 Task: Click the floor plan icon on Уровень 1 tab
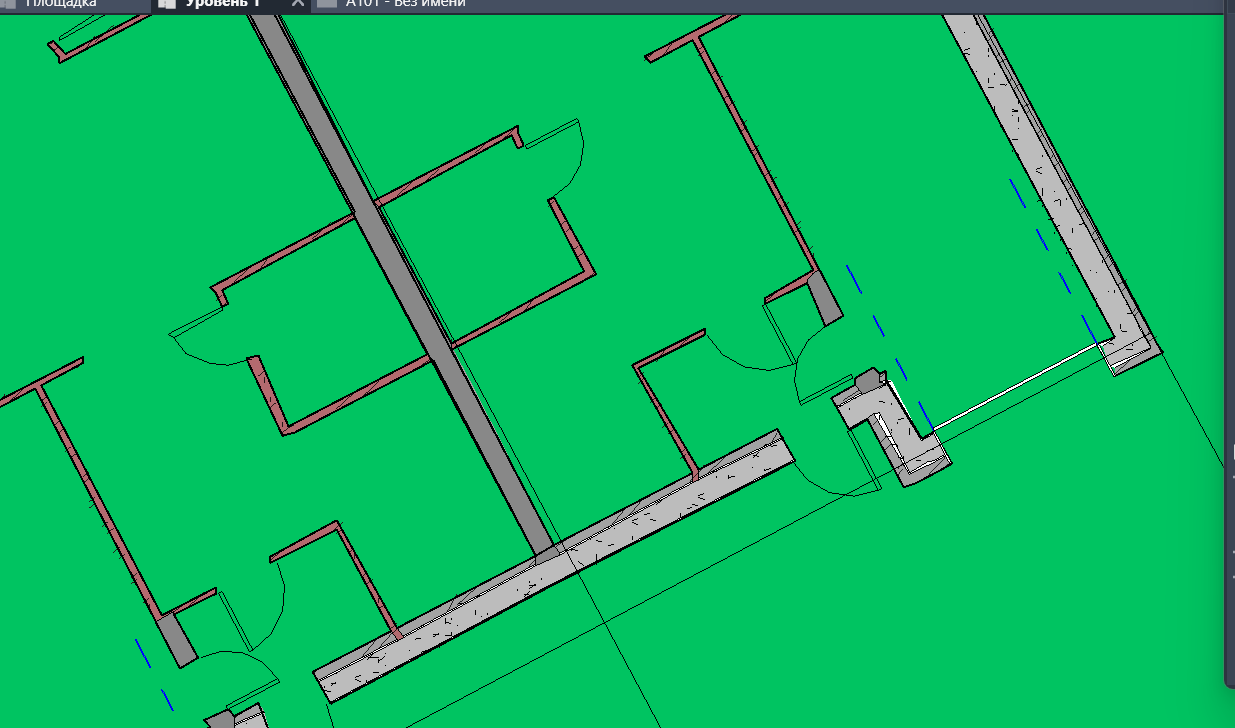167,3
